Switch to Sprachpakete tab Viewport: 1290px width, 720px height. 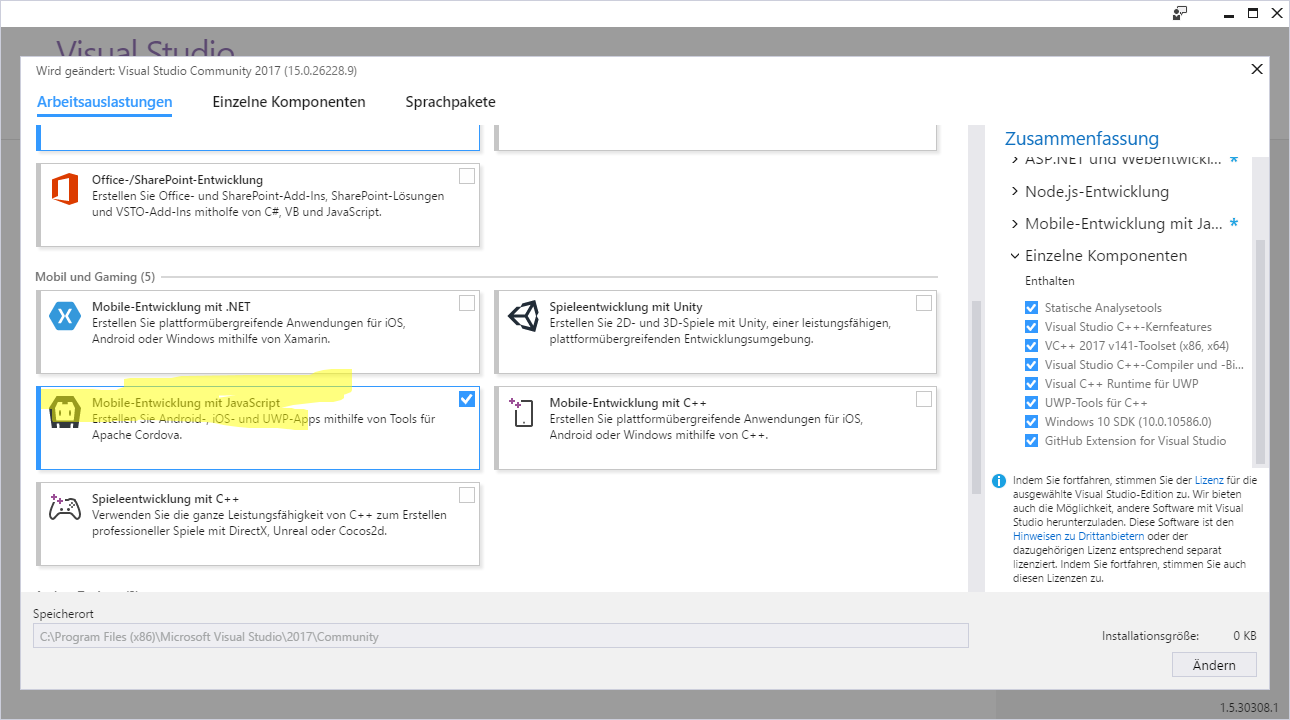(450, 102)
